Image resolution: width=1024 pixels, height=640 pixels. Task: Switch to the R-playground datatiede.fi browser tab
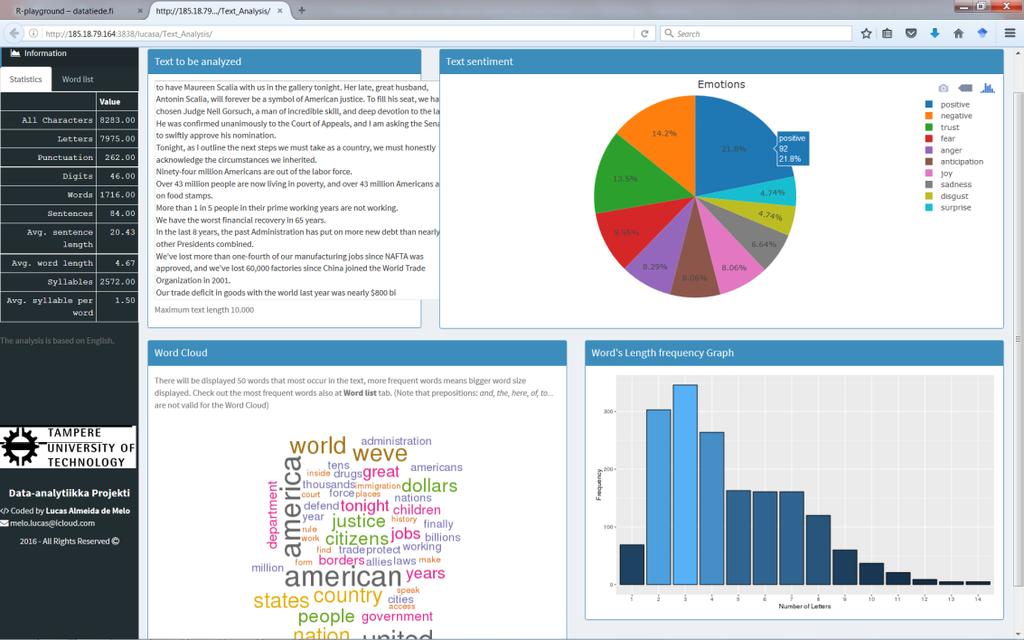point(74,11)
